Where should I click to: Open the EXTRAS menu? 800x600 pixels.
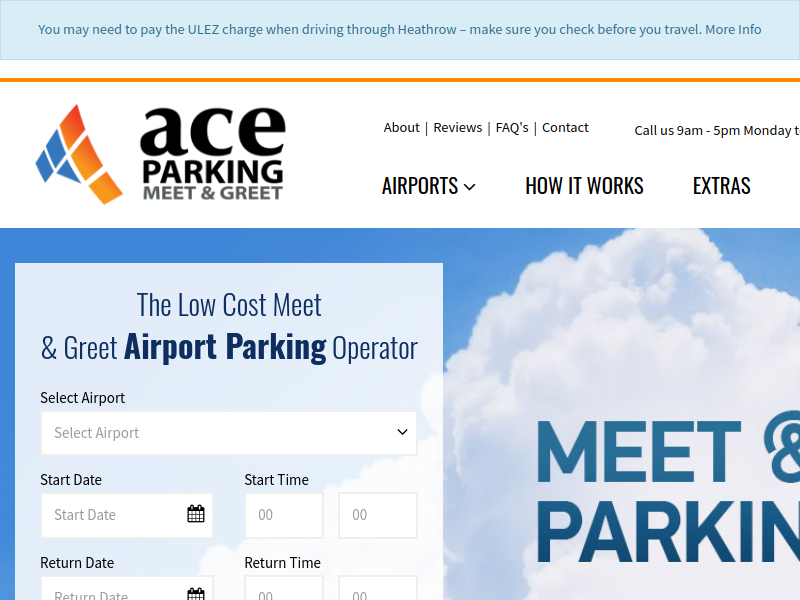coord(721,186)
